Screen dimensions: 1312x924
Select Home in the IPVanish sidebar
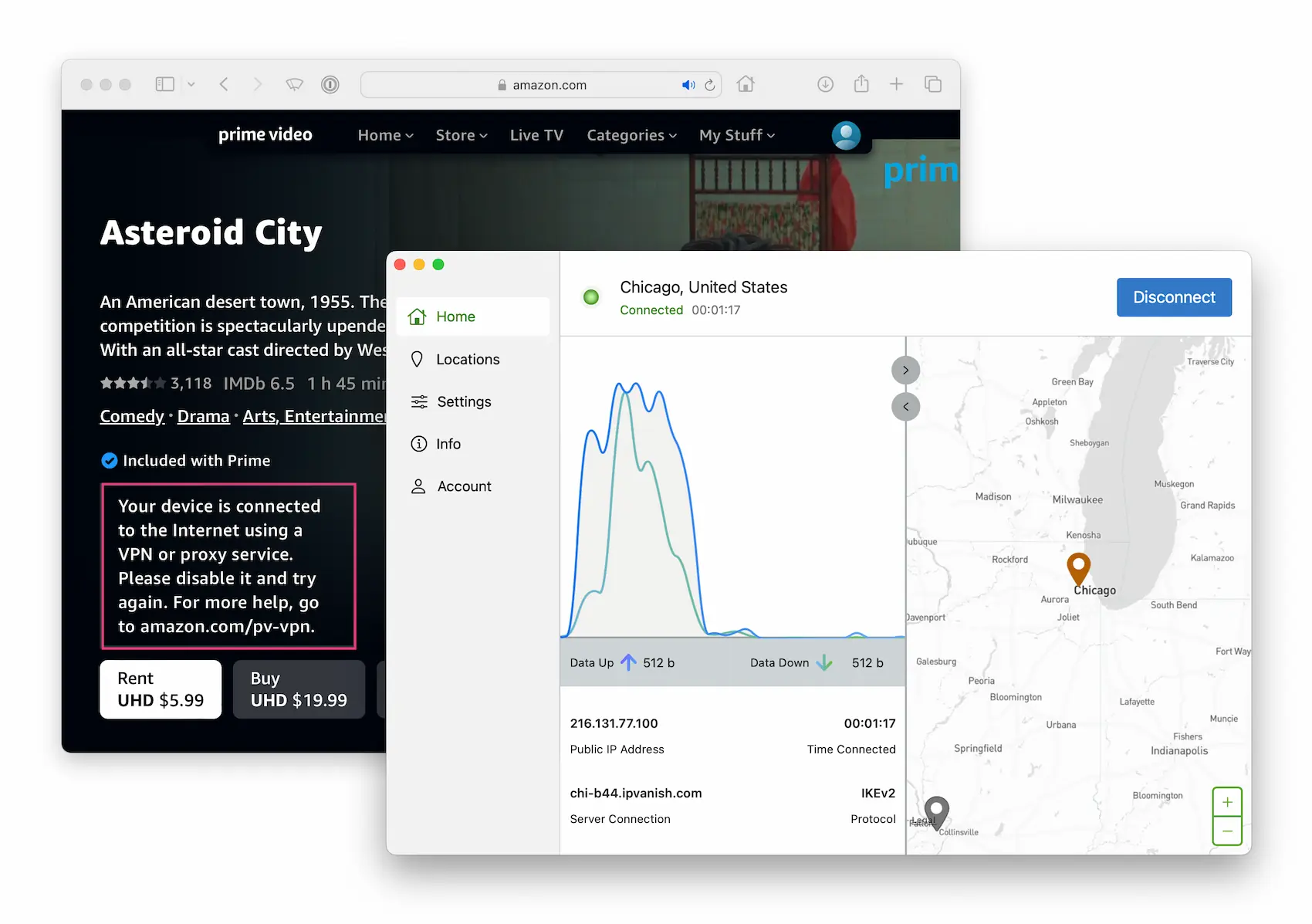click(x=455, y=316)
